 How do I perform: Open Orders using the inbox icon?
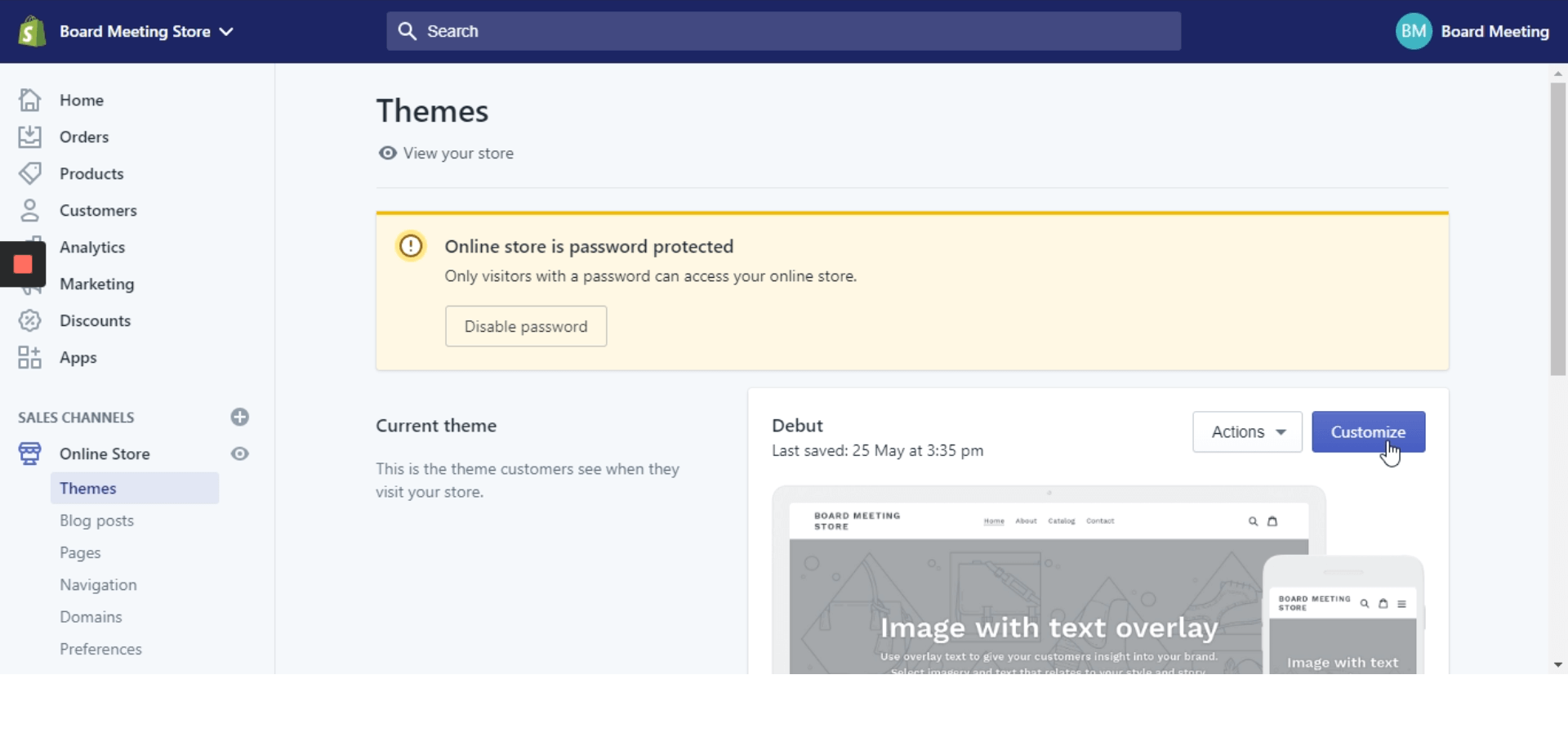29,136
